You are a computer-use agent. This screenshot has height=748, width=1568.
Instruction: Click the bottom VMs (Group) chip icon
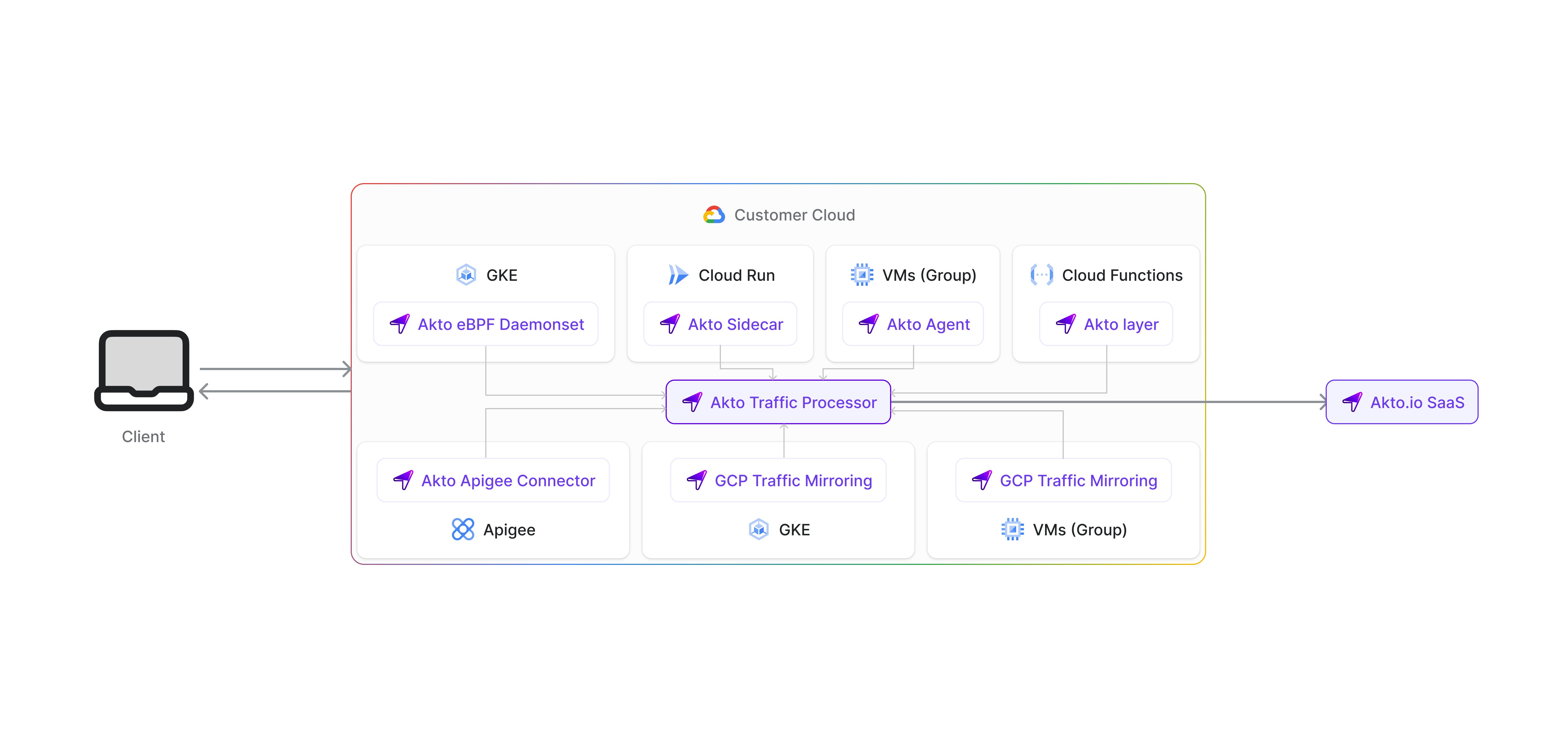pyautogui.click(x=1012, y=529)
